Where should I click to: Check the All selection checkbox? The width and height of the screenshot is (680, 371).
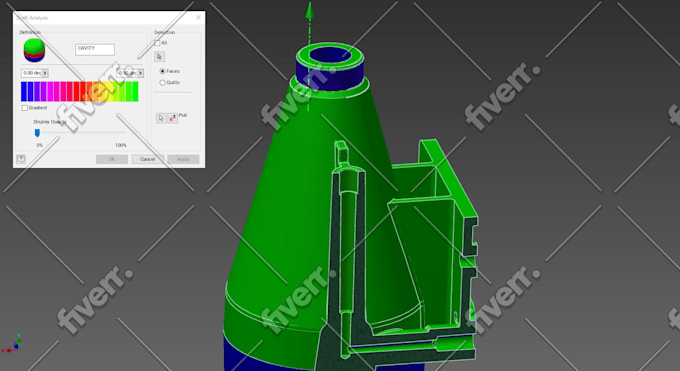click(157, 43)
